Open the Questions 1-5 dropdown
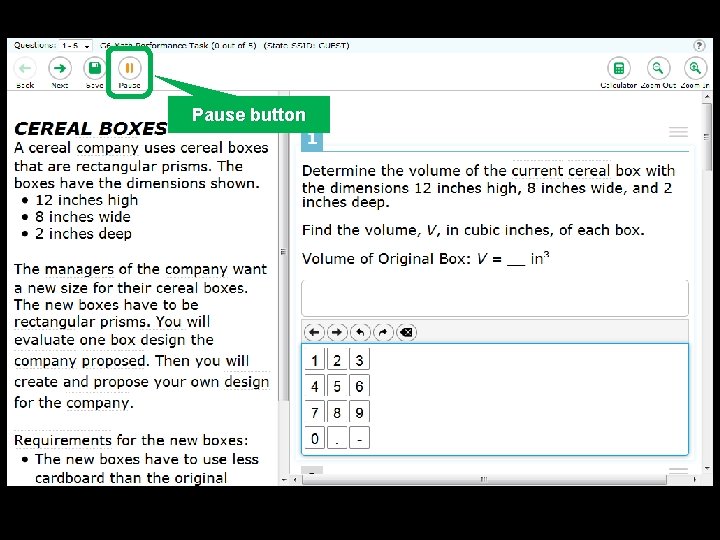720x540 pixels. pos(76,45)
